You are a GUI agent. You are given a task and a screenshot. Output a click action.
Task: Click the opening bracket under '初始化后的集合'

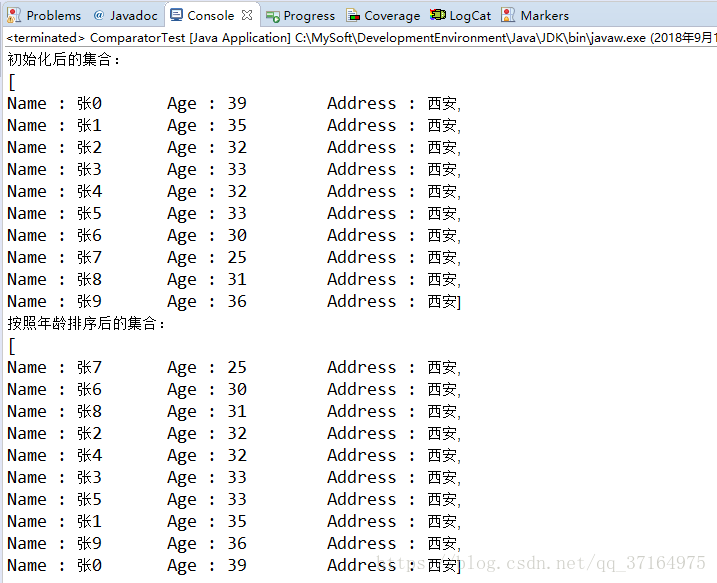click(12, 82)
